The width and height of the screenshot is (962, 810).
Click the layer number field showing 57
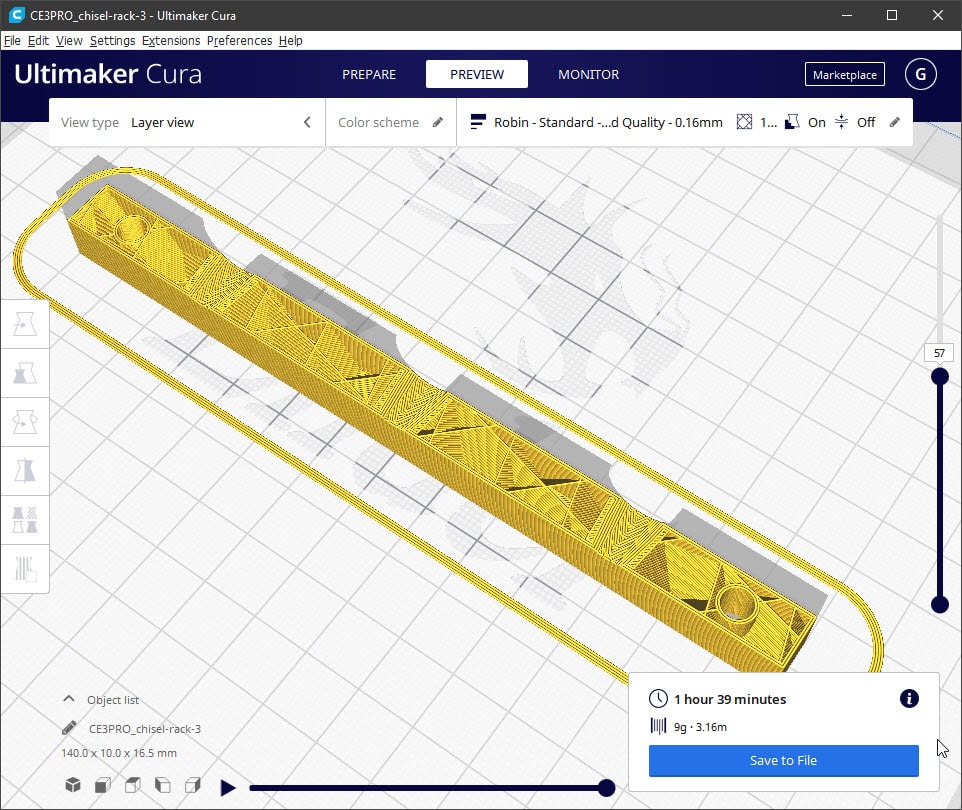[939, 353]
